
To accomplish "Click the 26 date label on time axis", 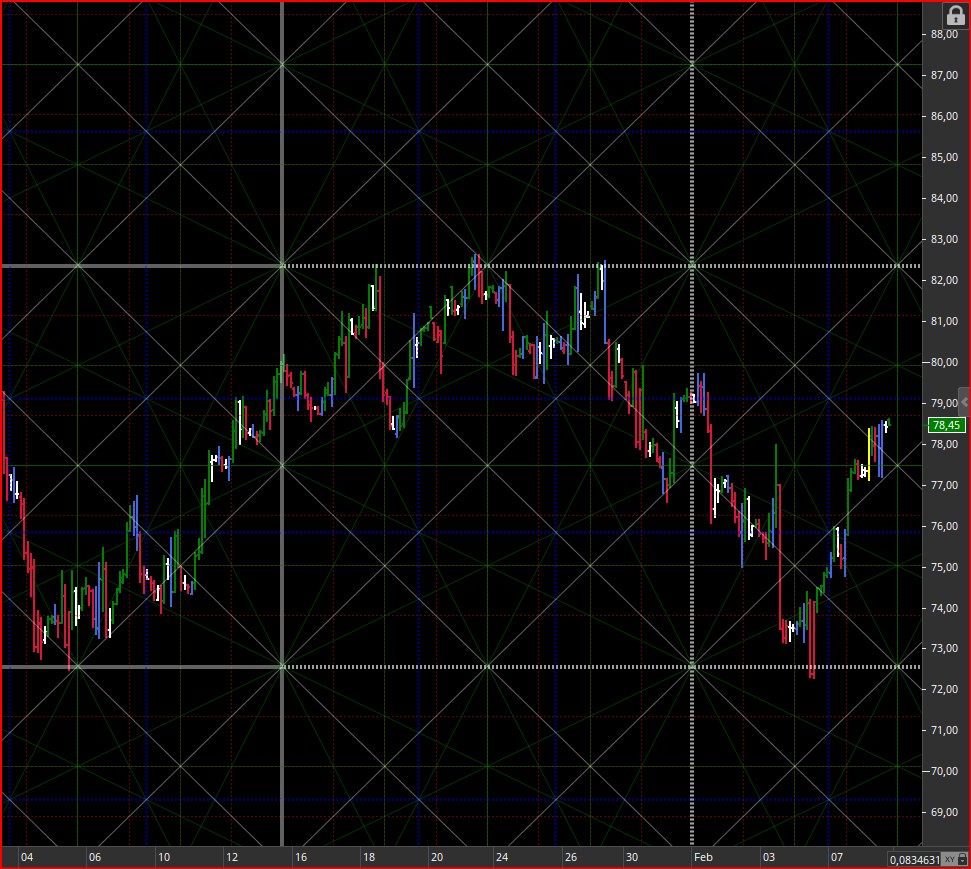I will coord(570,857).
